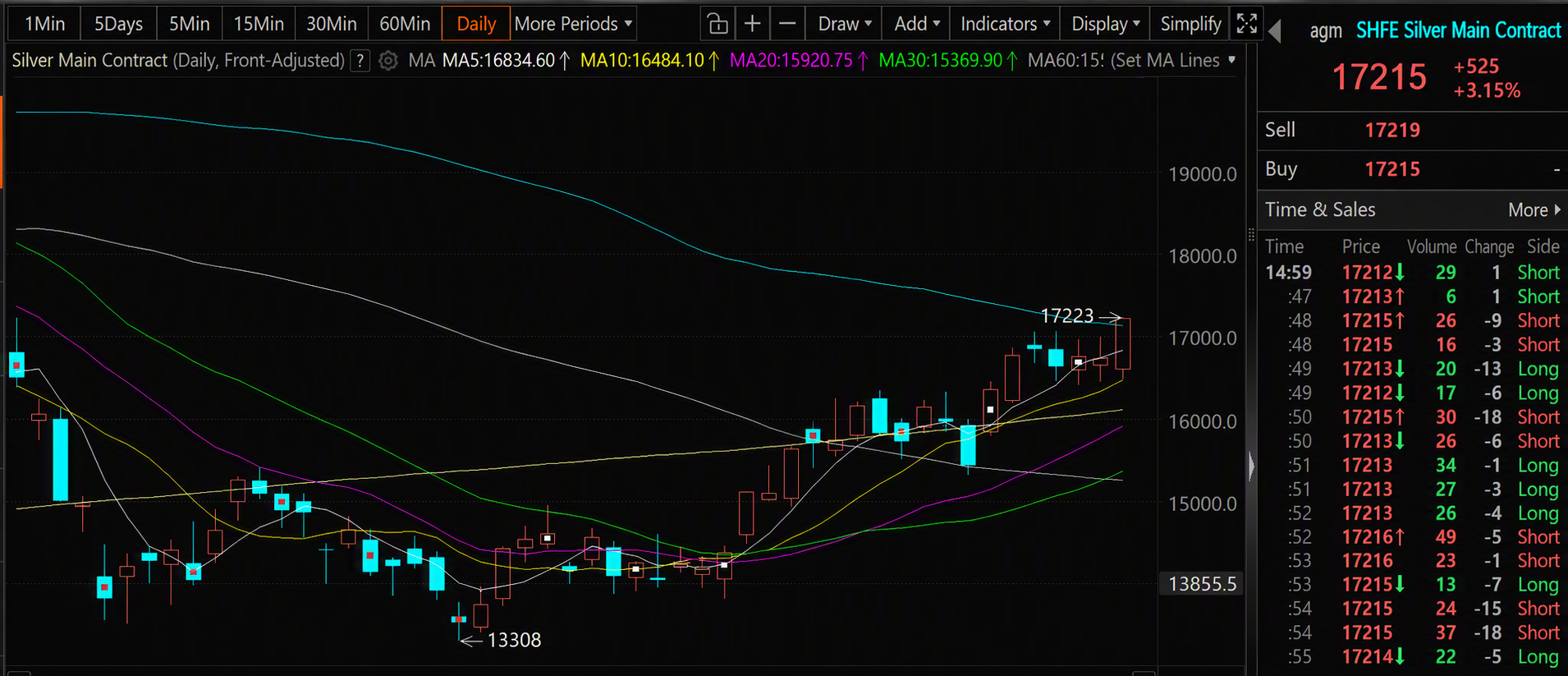
Task: Click the Volume column header
Action: coord(1432,246)
